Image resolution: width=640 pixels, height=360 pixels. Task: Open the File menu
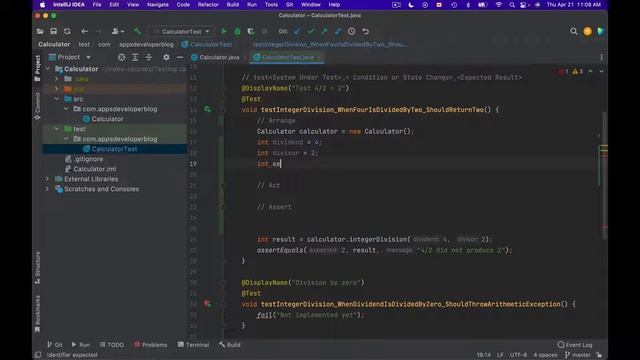[x=97, y=5]
